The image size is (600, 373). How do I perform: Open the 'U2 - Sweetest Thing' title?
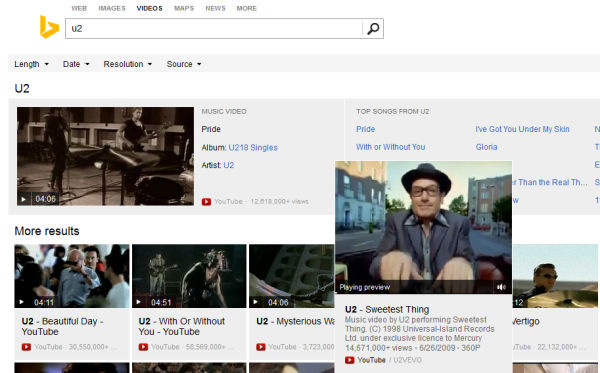click(x=387, y=309)
